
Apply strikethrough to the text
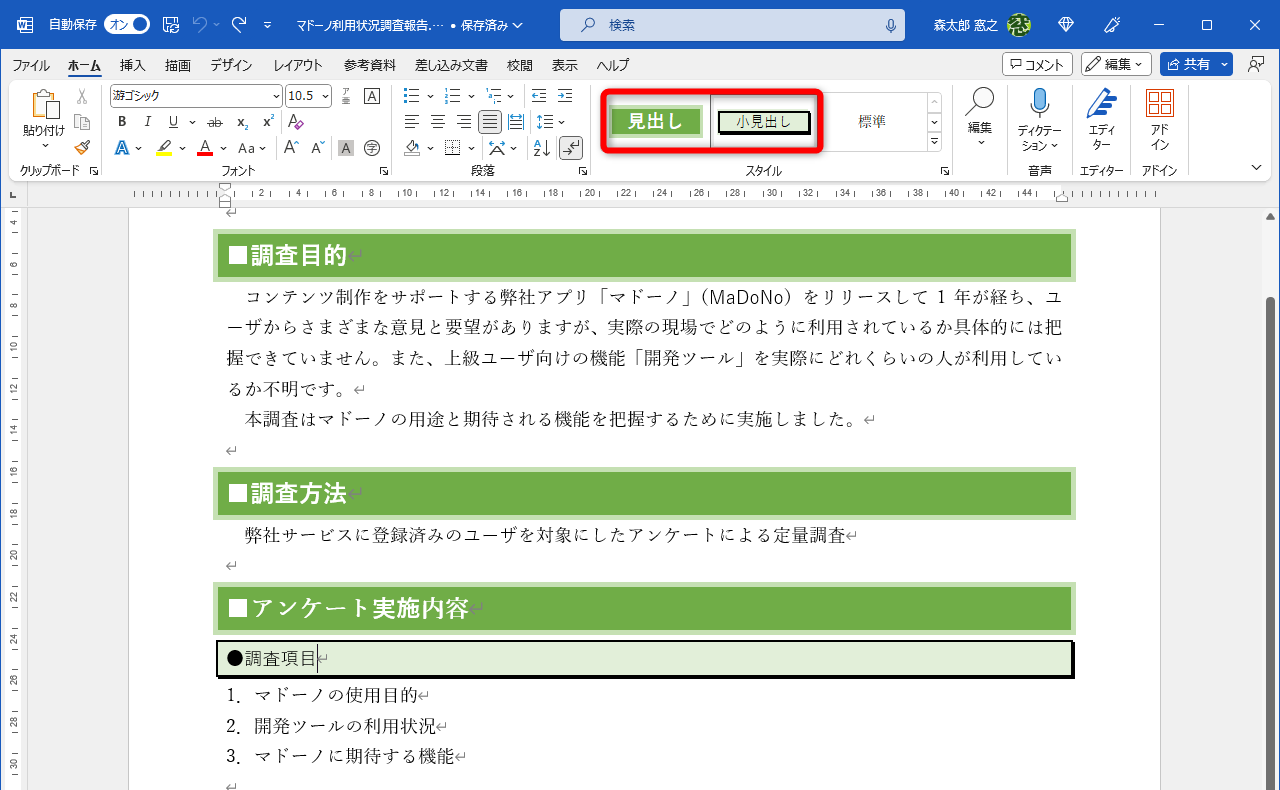point(213,121)
